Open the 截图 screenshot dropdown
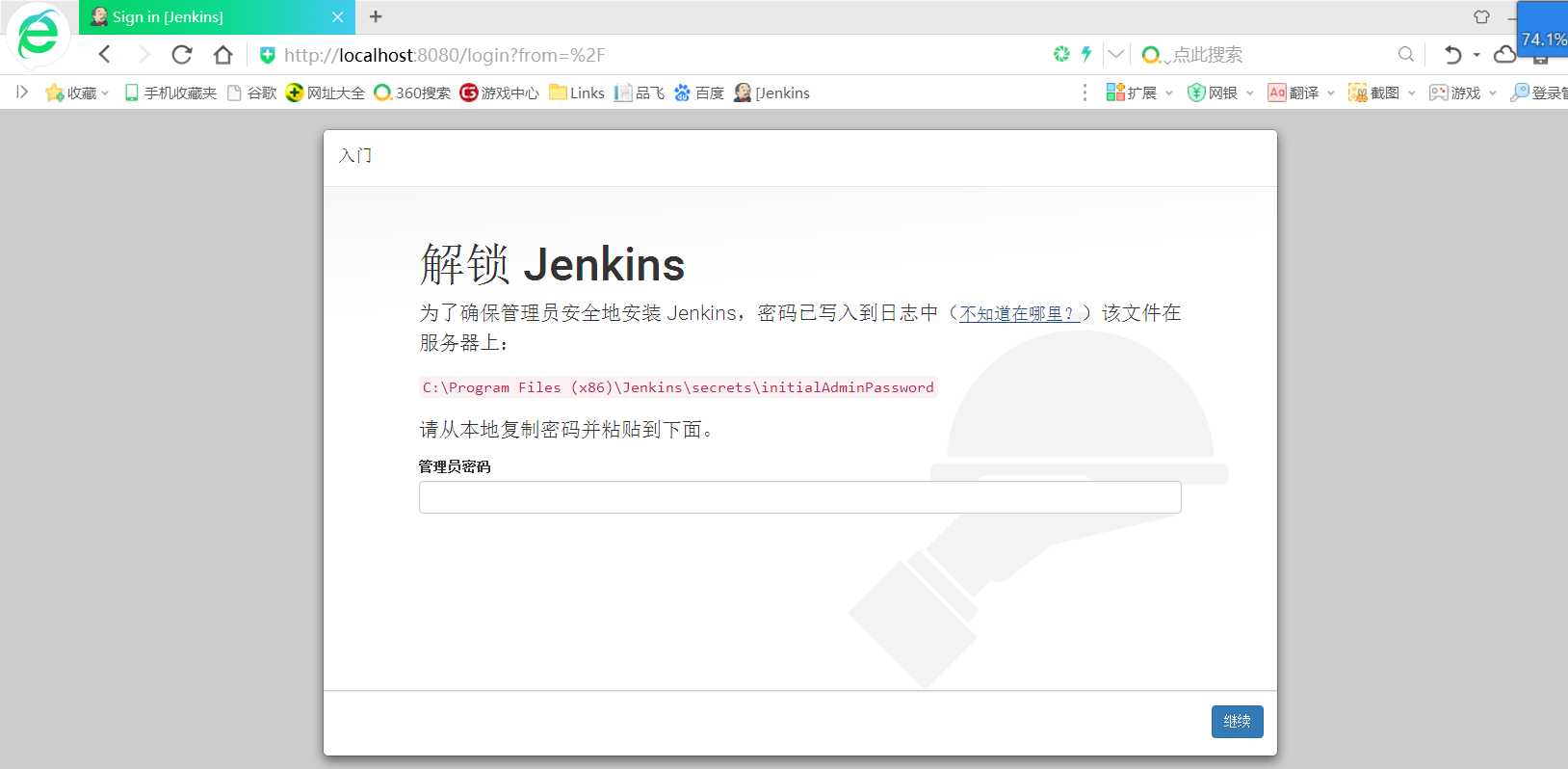 coord(1382,93)
